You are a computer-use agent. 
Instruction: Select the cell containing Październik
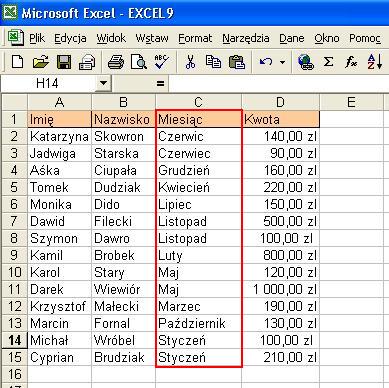[x=198, y=323]
